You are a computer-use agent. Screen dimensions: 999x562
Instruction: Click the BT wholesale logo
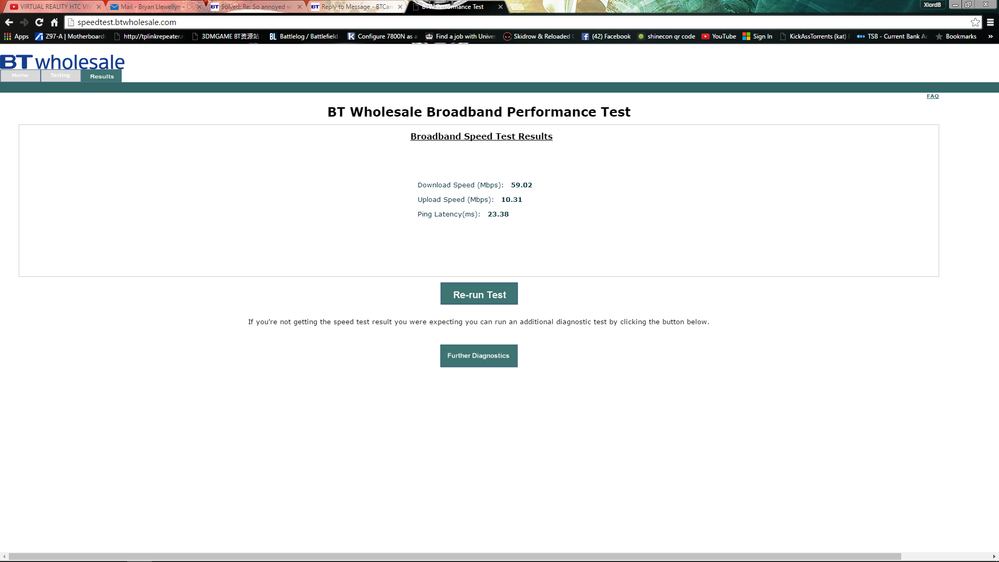tap(62, 62)
